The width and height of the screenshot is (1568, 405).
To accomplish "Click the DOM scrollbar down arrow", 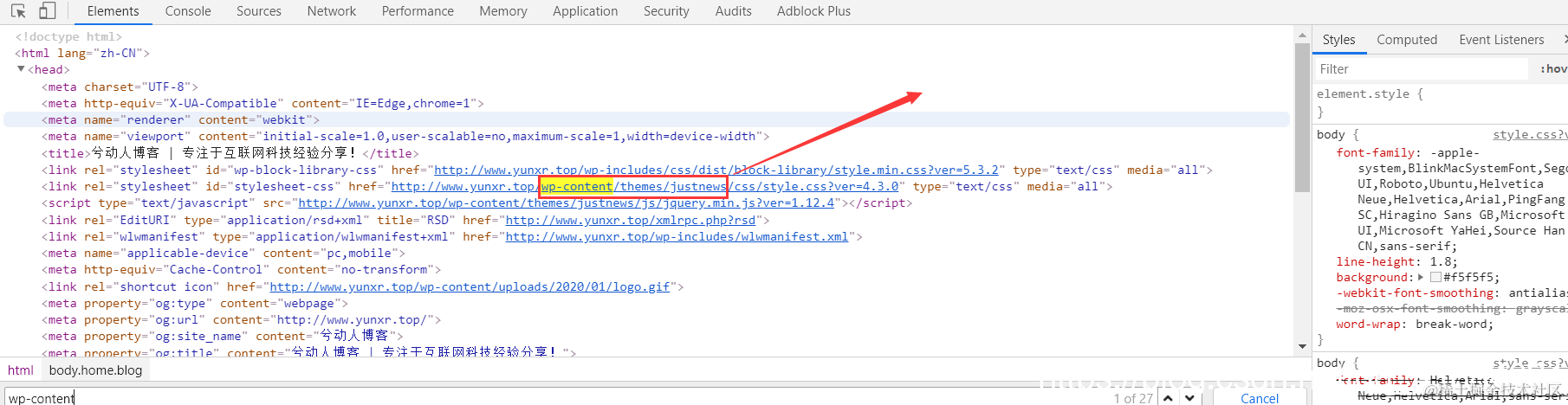I will coord(1302,346).
